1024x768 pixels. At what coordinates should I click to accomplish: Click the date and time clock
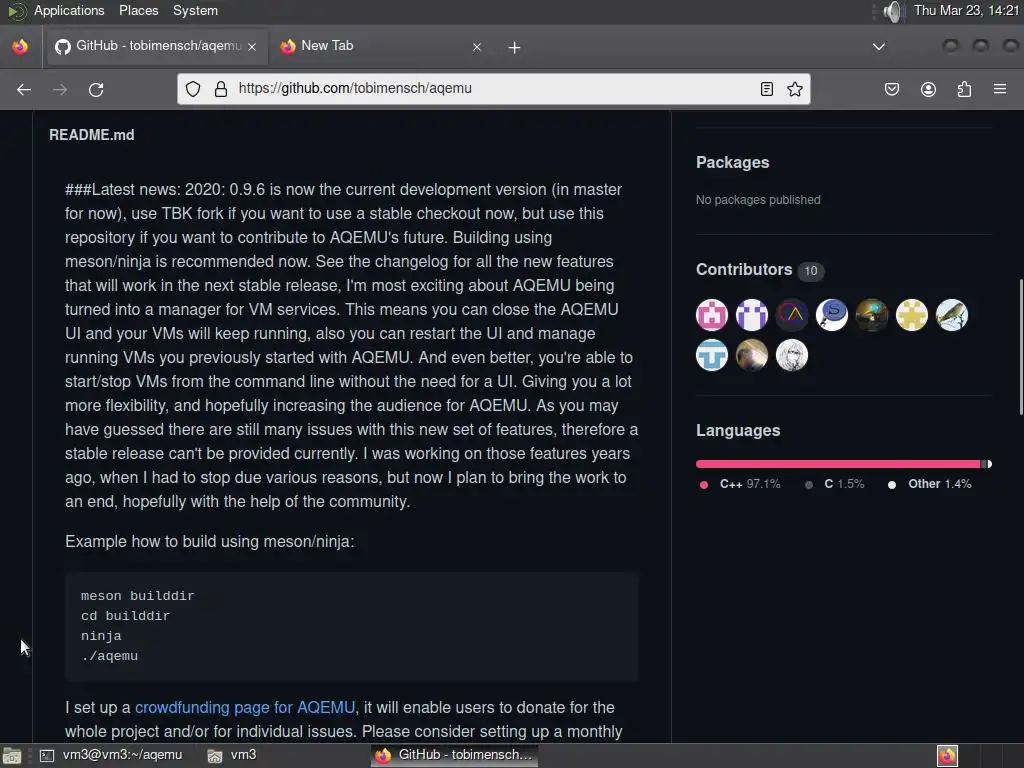coord(966,10)
